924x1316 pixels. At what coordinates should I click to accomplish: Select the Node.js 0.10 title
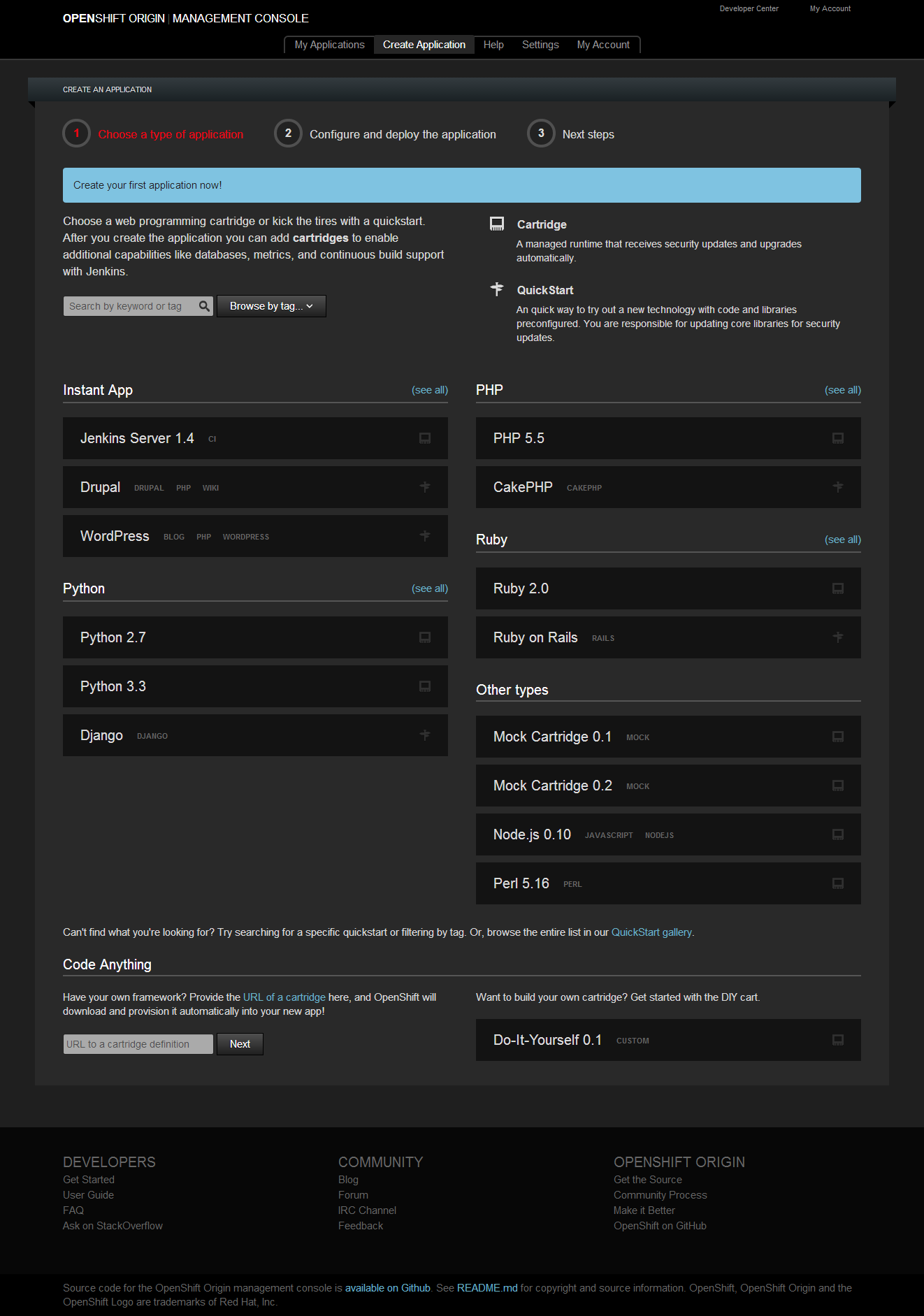532,834
